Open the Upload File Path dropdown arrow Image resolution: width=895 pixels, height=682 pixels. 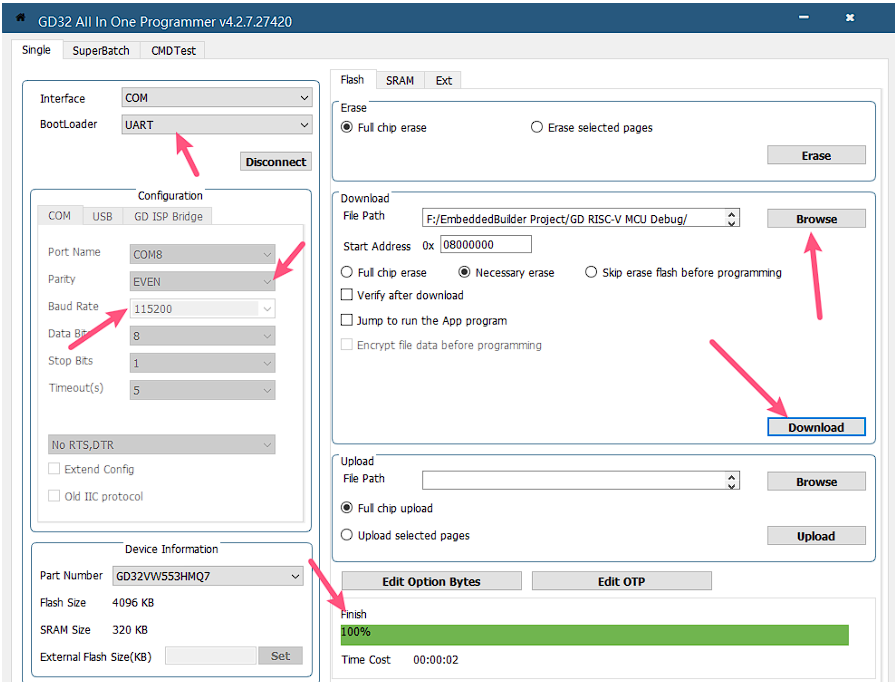point(732,481)
